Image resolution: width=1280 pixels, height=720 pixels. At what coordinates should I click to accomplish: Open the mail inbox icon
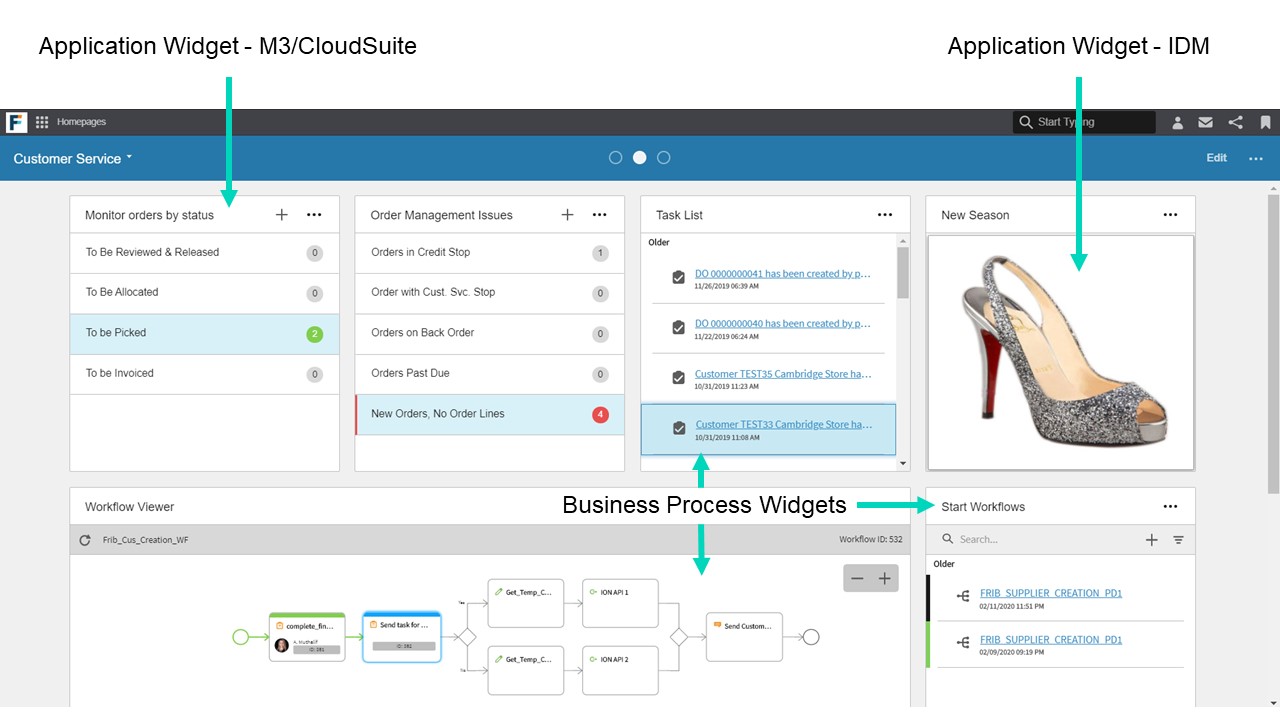click(x=1205, y=122)
